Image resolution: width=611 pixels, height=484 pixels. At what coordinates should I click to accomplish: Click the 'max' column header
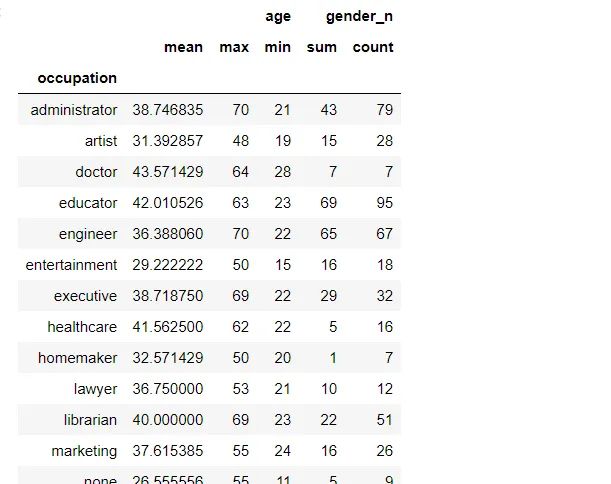[x=234, y=47]
